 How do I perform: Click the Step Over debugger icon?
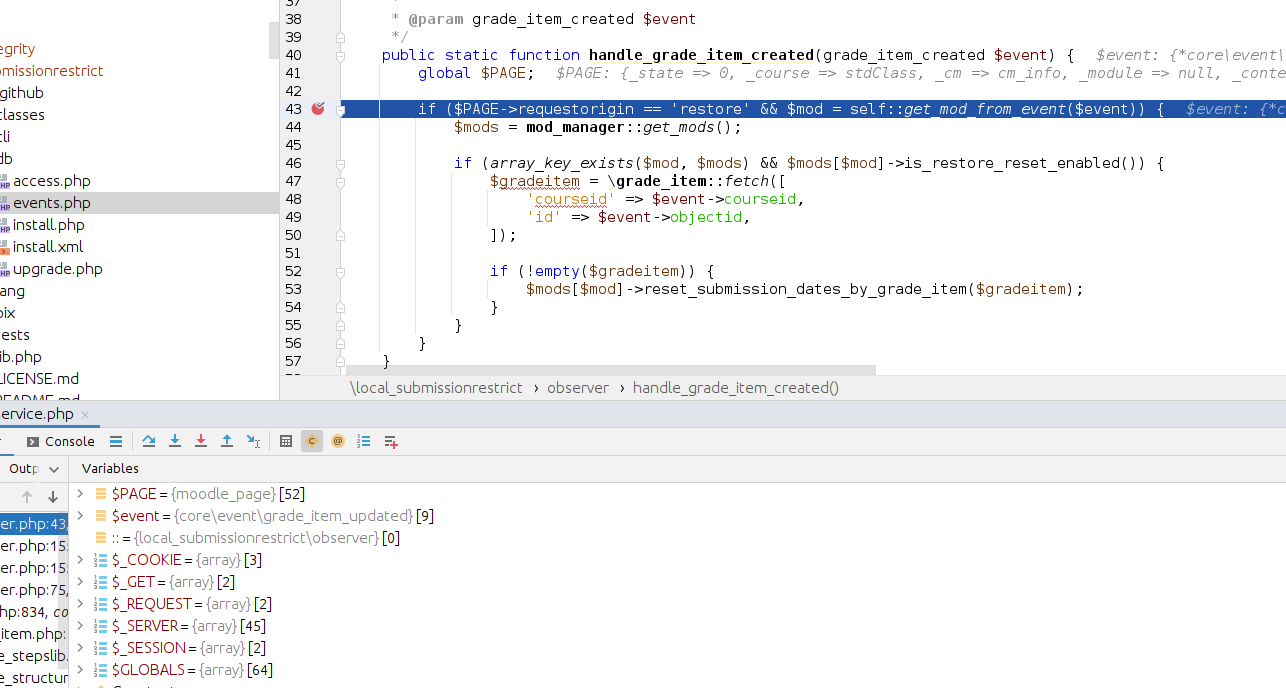(x=149, y=441)
